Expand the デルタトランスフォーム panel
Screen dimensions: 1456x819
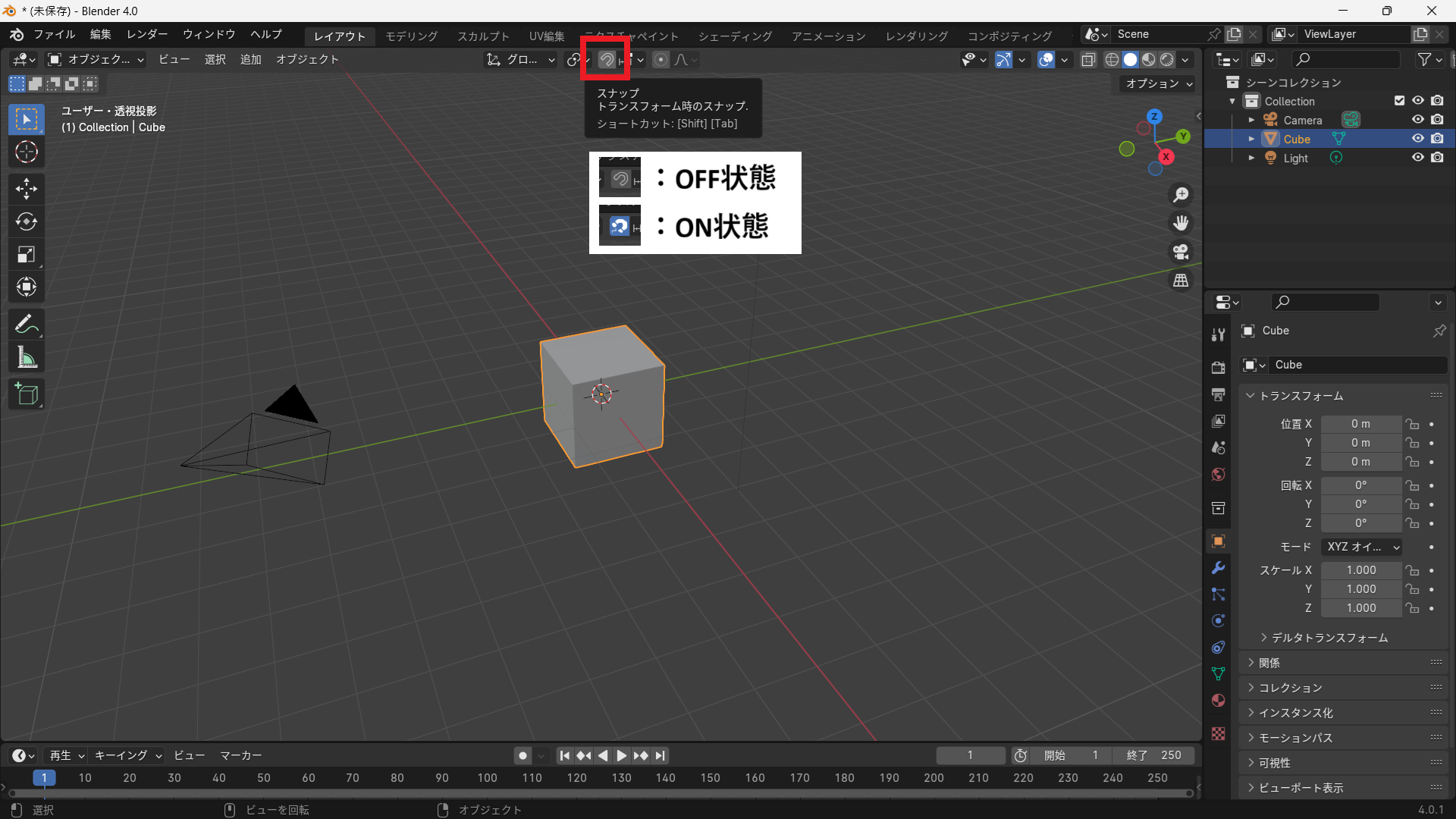click(x=1329, y=638)
